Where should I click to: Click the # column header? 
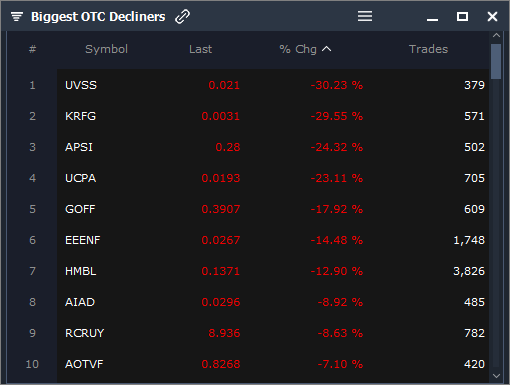(32, 49)
